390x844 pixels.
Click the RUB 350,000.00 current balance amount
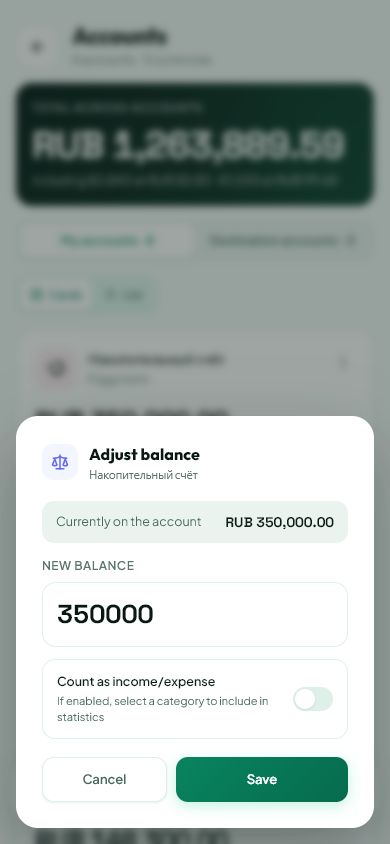pyautogui.click(x=279, y=522)
